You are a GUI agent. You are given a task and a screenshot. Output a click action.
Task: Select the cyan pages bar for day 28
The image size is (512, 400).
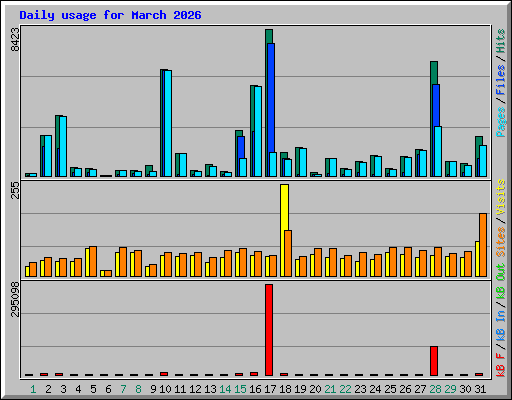tap(438, 151)
